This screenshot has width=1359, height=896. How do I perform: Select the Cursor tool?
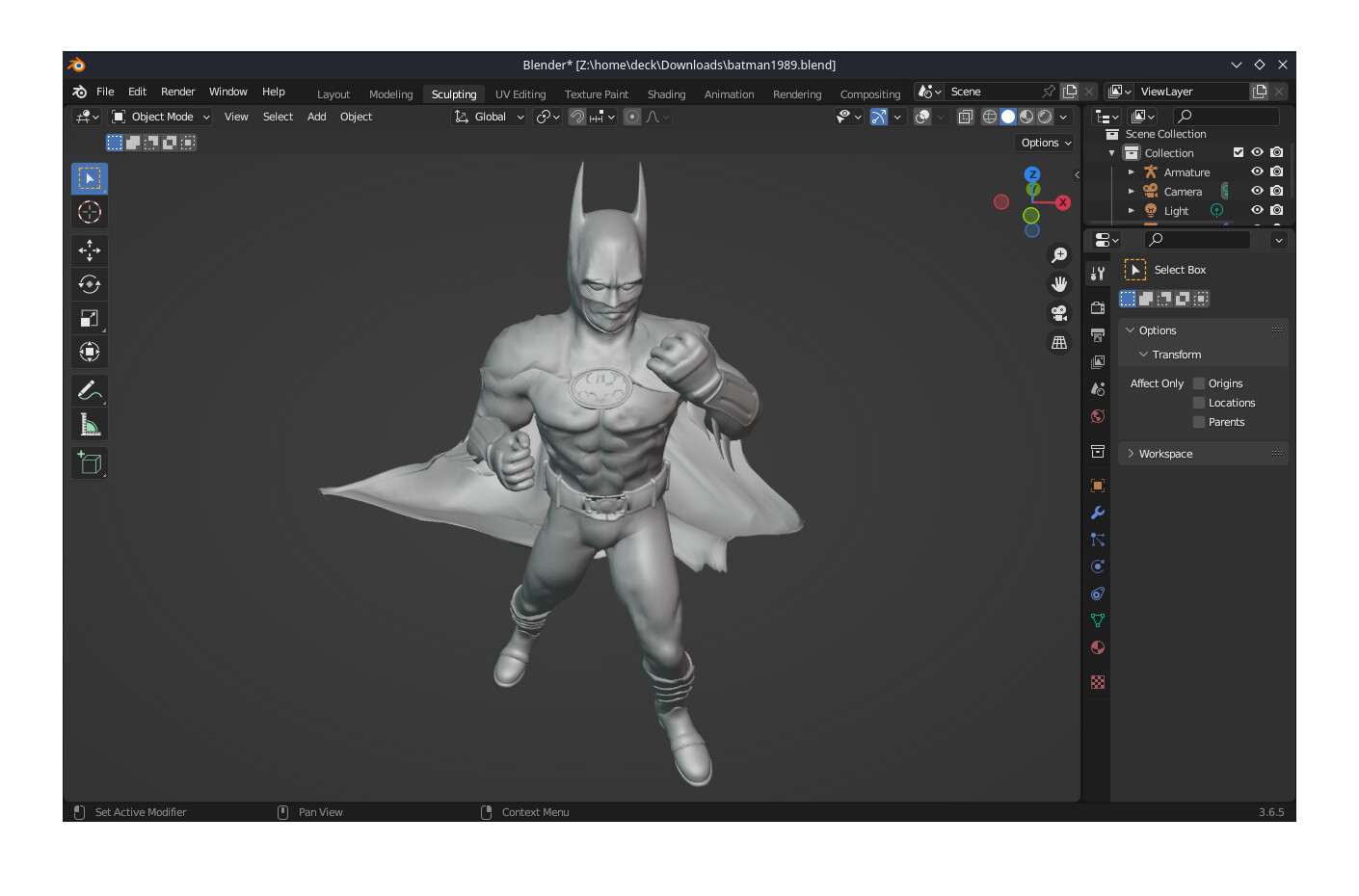coord(90,212)
